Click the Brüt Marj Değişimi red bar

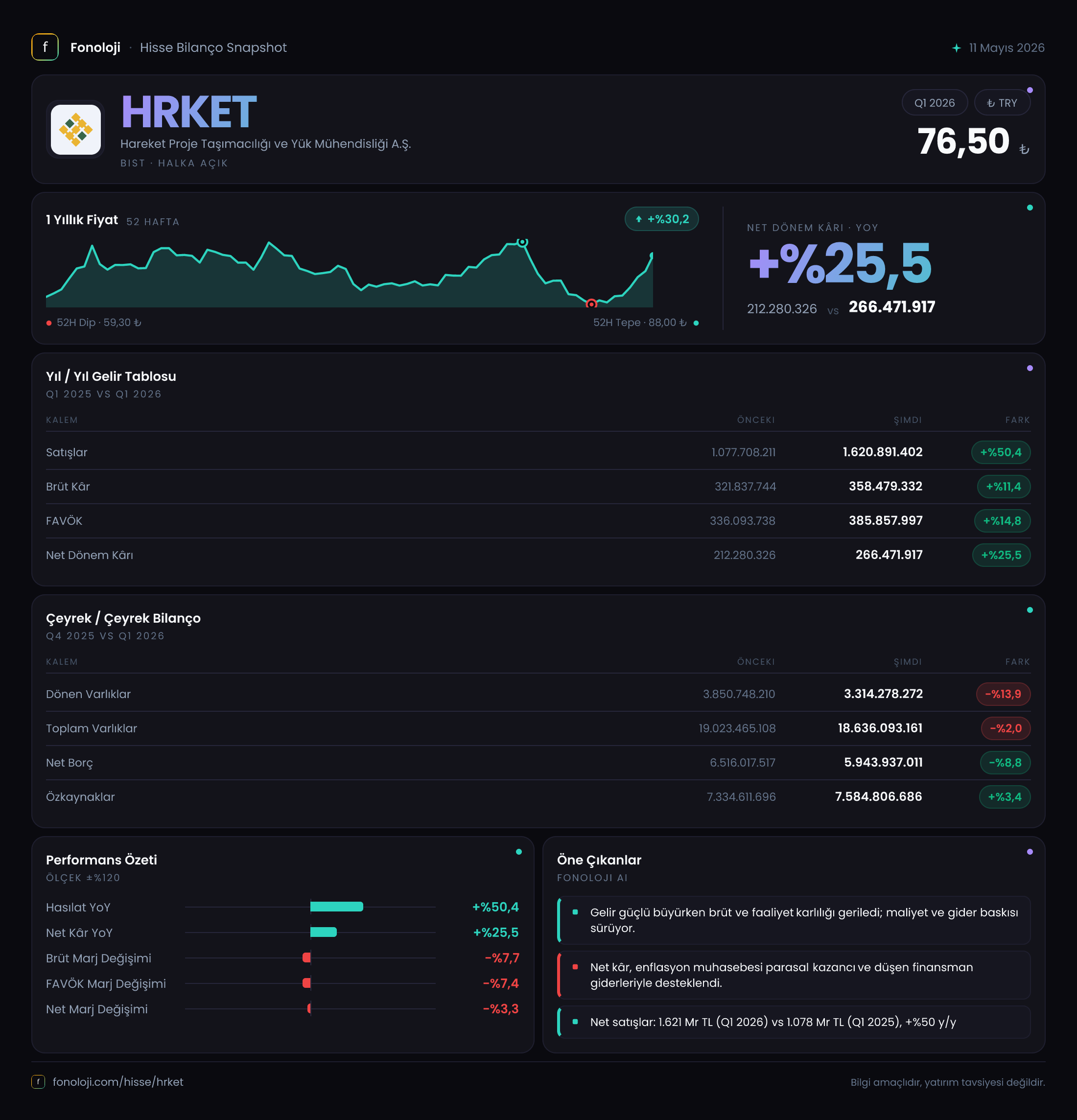point(307,957)
